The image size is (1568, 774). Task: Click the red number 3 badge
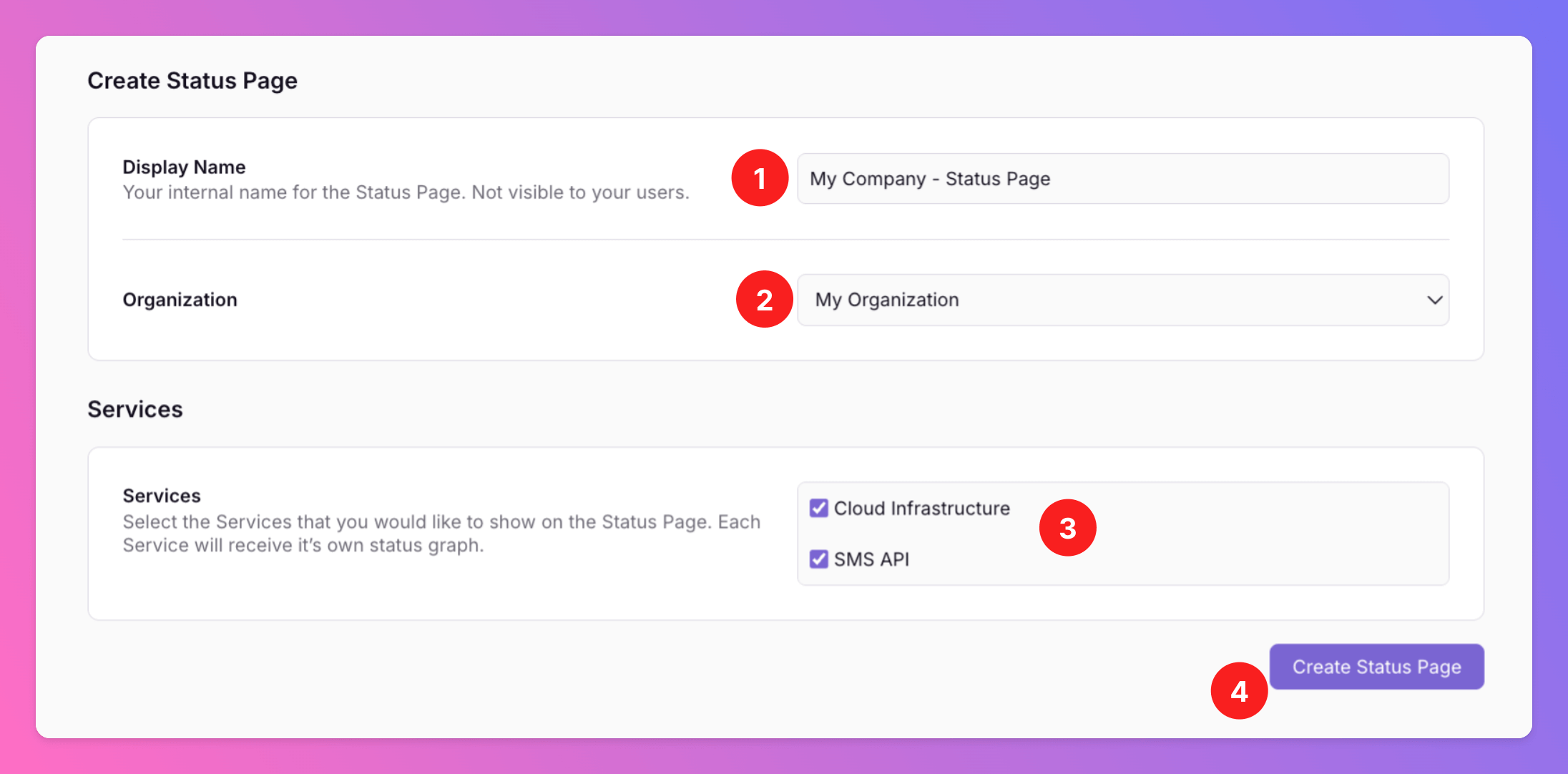[1067, 528]
